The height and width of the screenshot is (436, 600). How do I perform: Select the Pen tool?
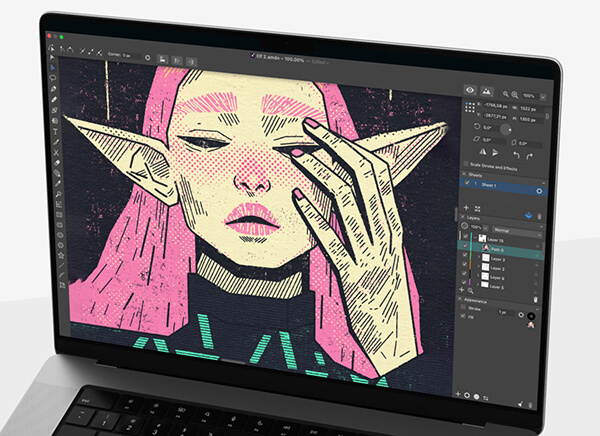click(x=54, y=88)
